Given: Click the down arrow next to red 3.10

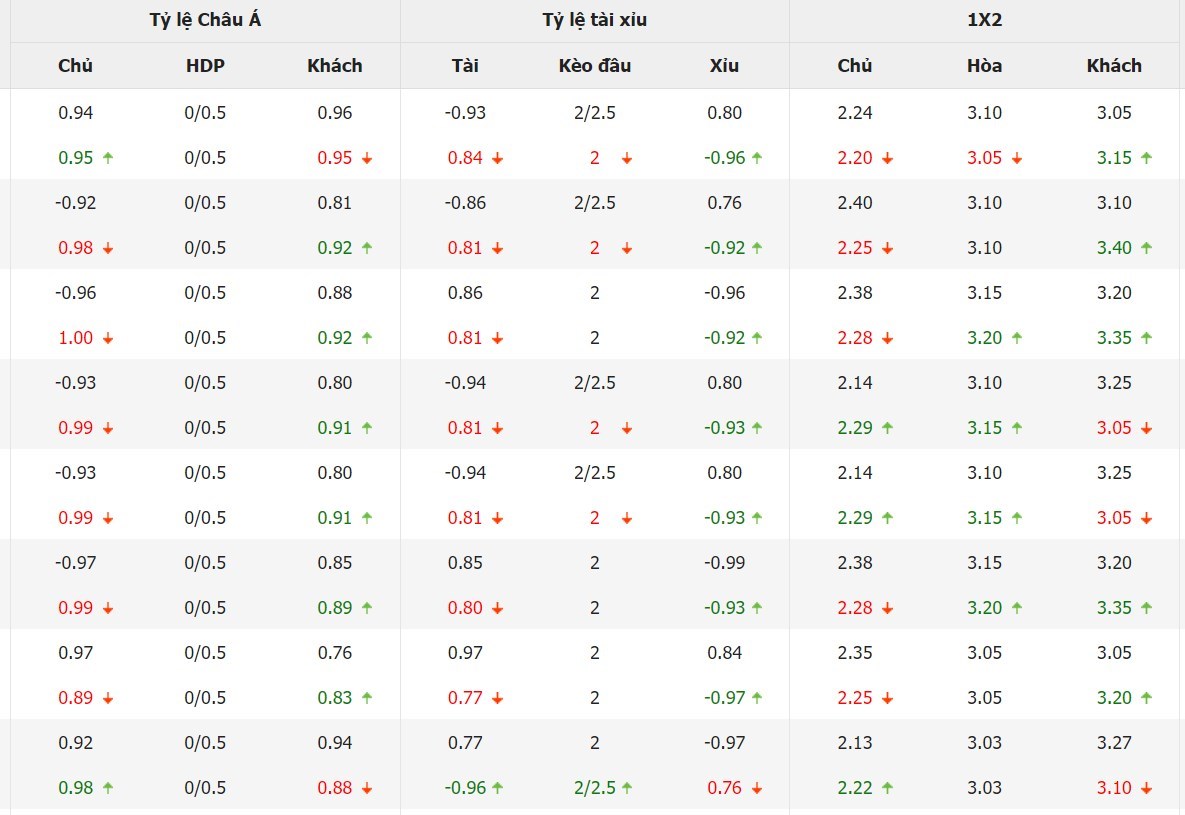Looking at the screenshot, I should tap(1146, 788).
